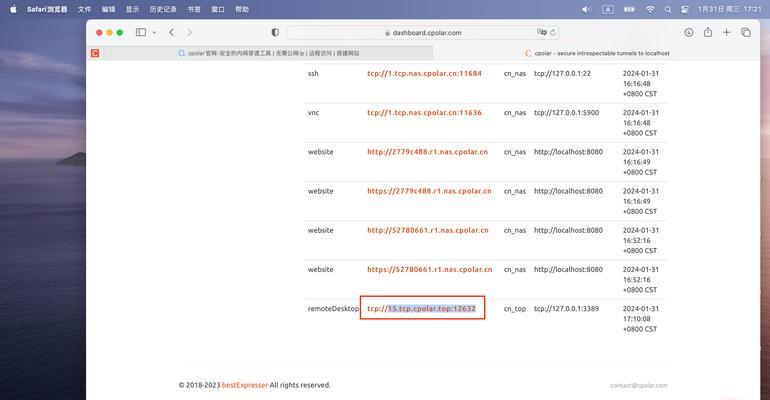Viewport: 770px width, 400px height.
Task: Open the Share sheet
Action: coord(708,32)
